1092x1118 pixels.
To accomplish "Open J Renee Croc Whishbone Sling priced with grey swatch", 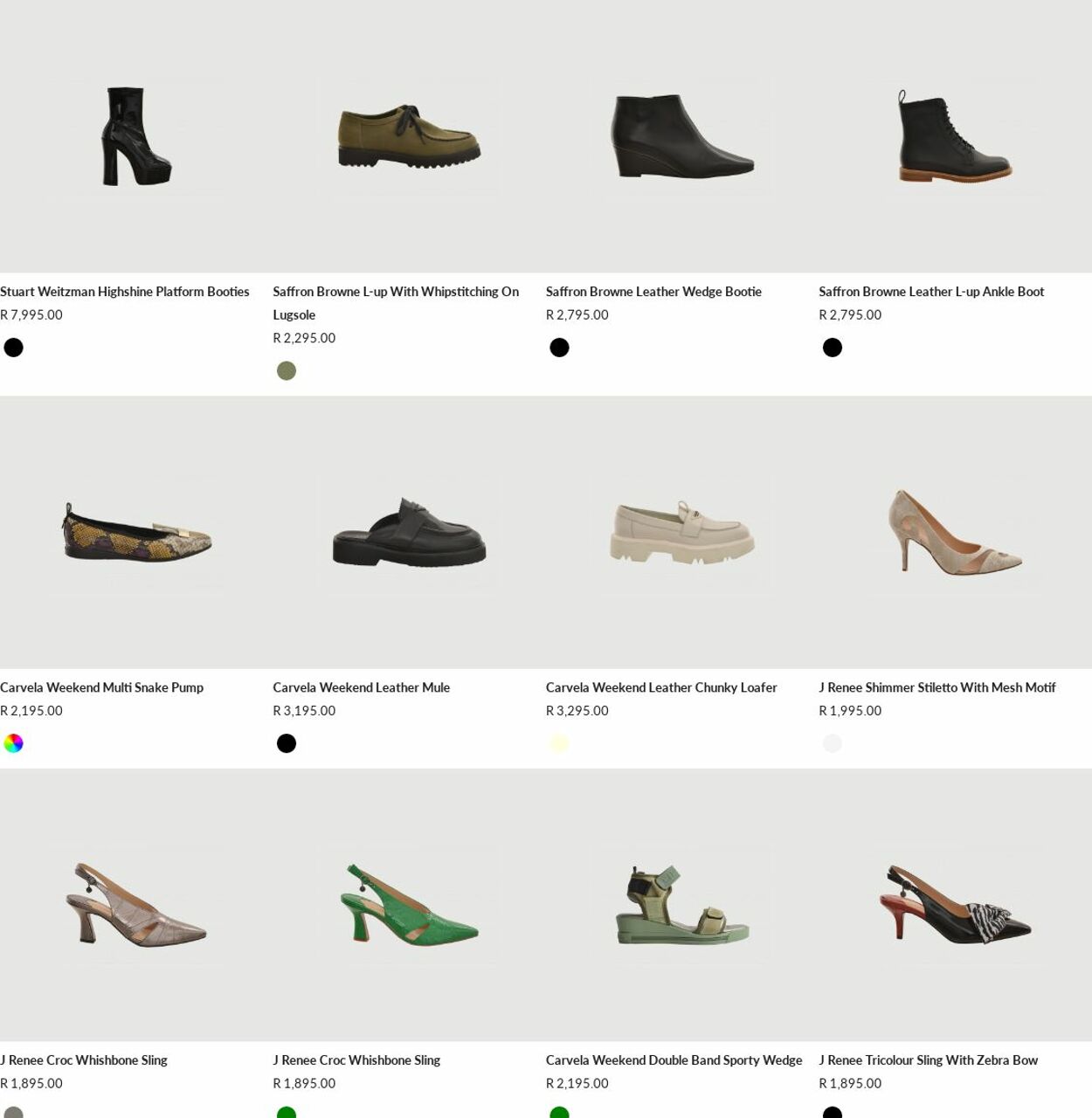I will click(x=84, y=1060).
